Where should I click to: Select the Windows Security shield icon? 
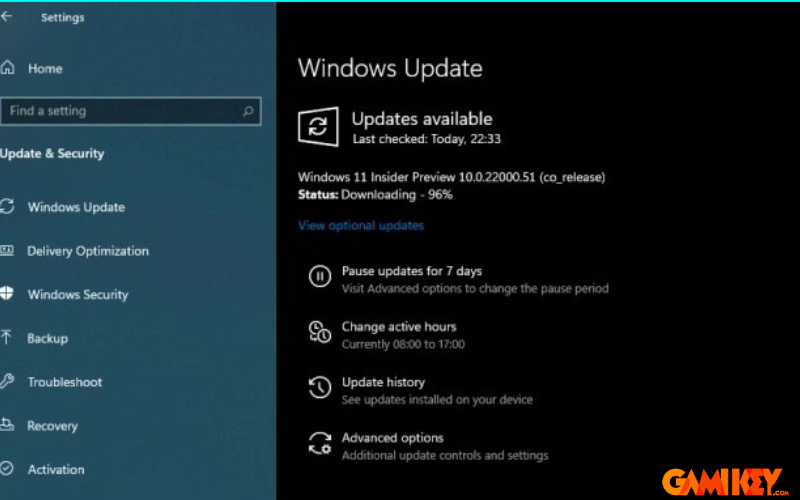pyautogui.click(x=7, y=294)
